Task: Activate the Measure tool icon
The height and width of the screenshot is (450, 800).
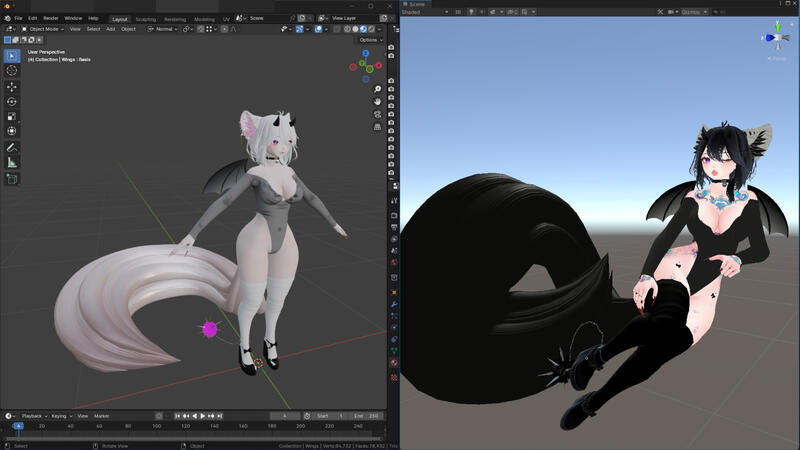Action: [x=12, y=162]
